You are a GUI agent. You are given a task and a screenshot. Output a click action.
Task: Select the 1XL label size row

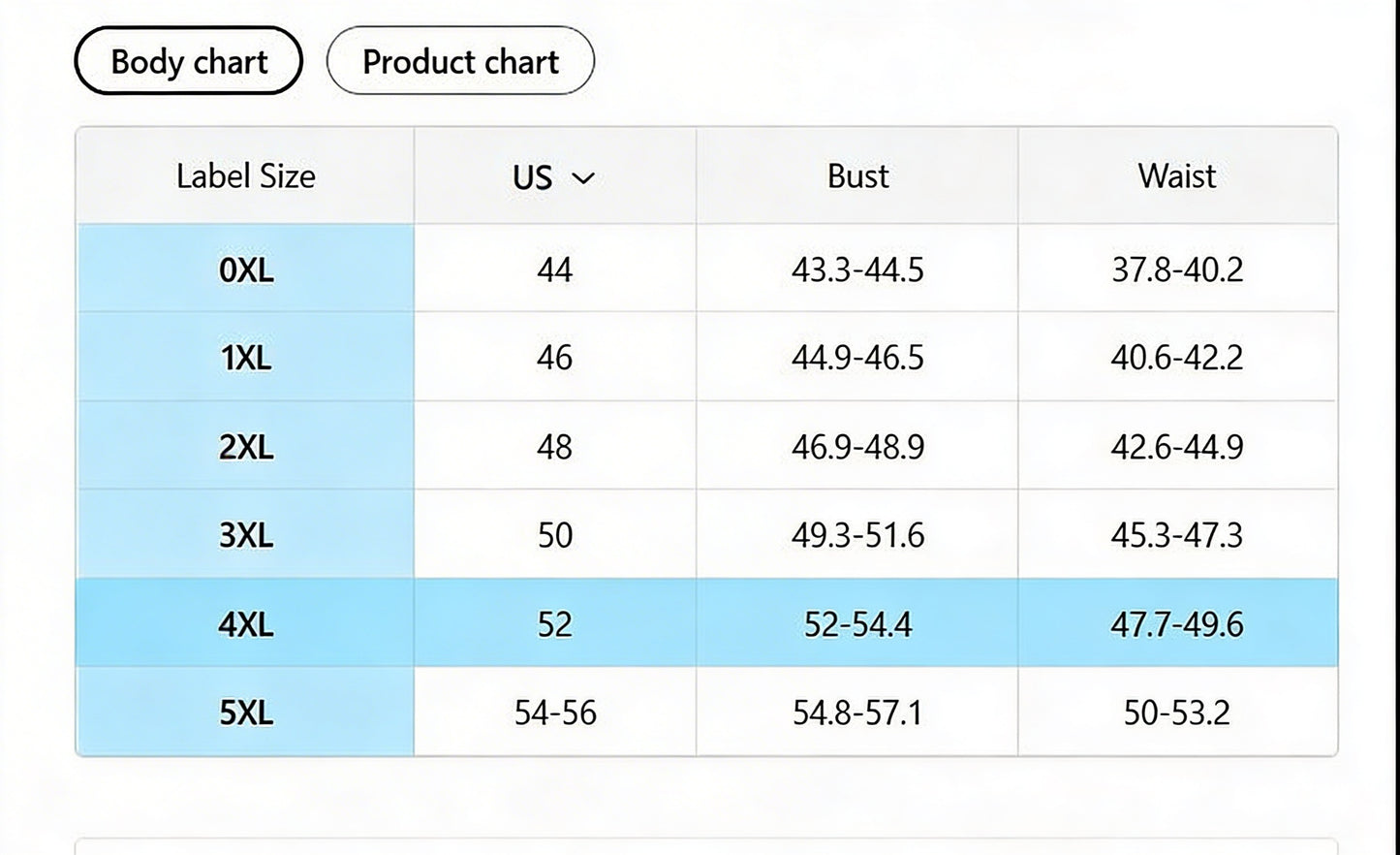(246, 358)
